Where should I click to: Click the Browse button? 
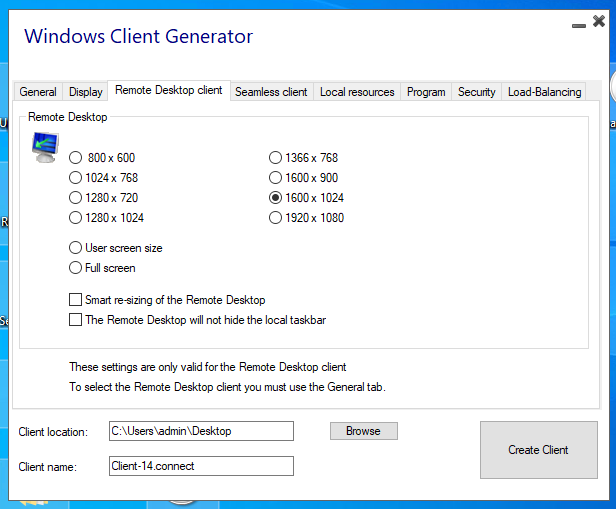pos(363,431)
